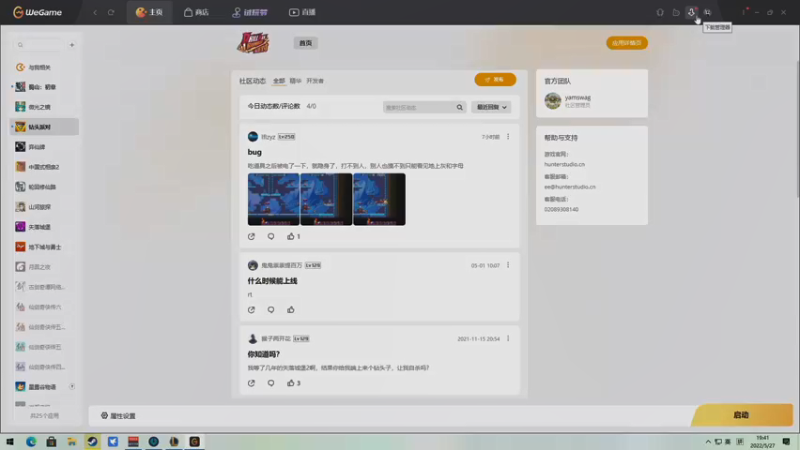Refresh the page with the reload icon
Screen dimensions: 800x450
(111, 12)
